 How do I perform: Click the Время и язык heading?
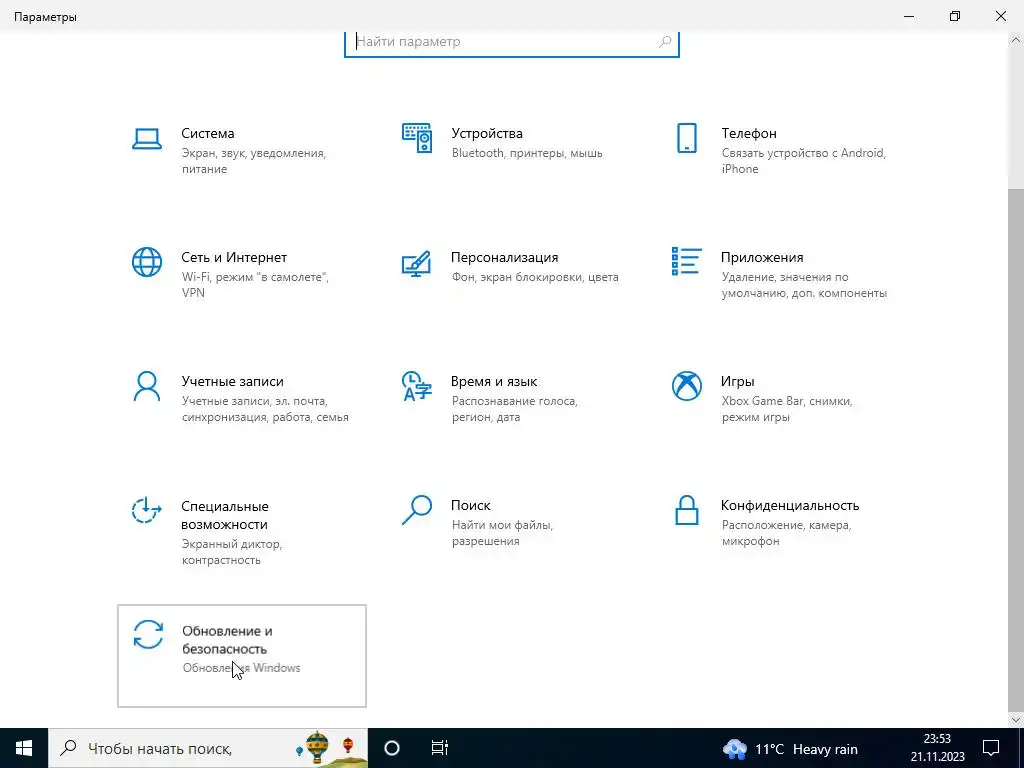click(494, 381)
